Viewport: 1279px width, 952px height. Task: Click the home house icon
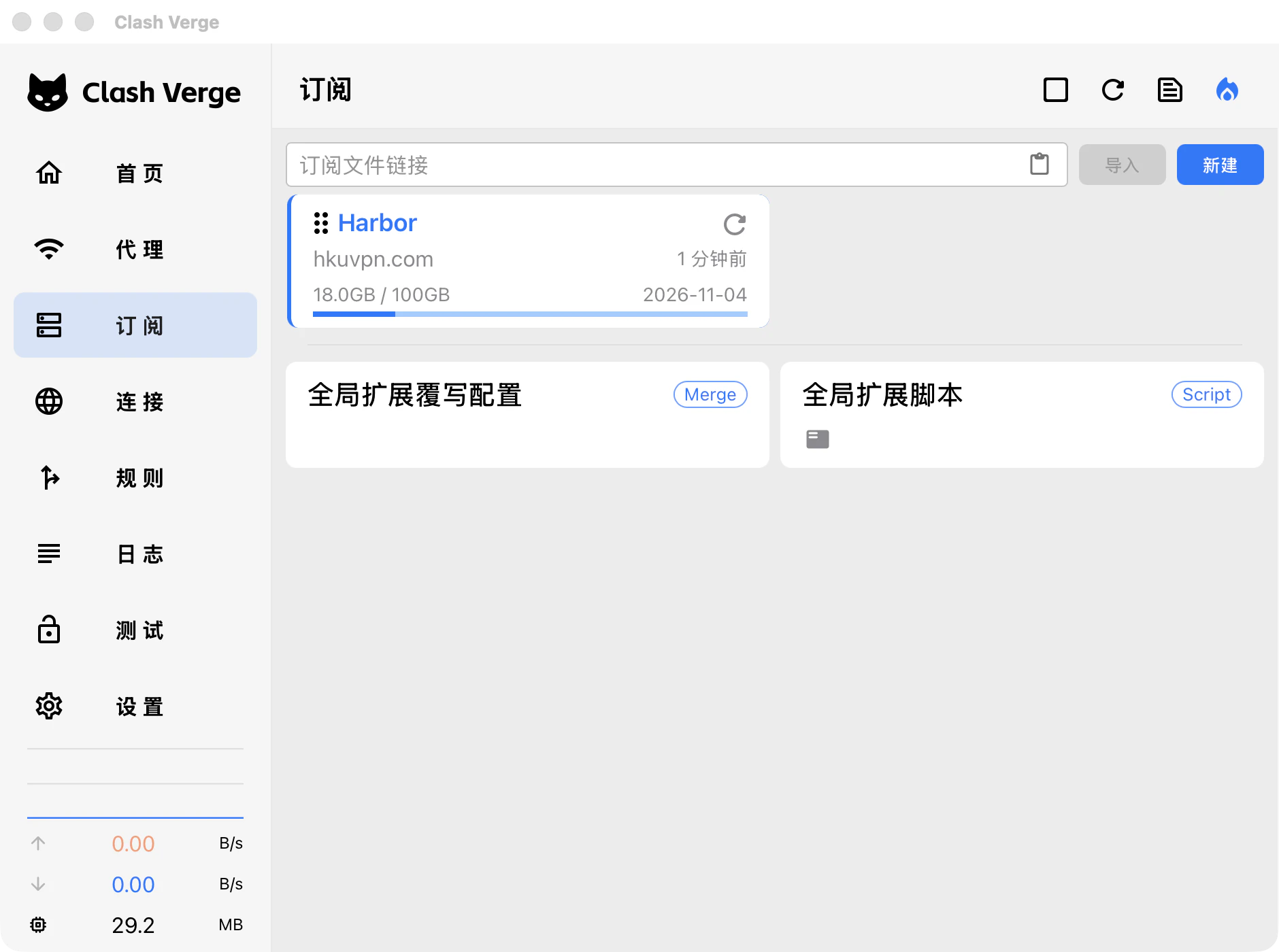point(49,173)
